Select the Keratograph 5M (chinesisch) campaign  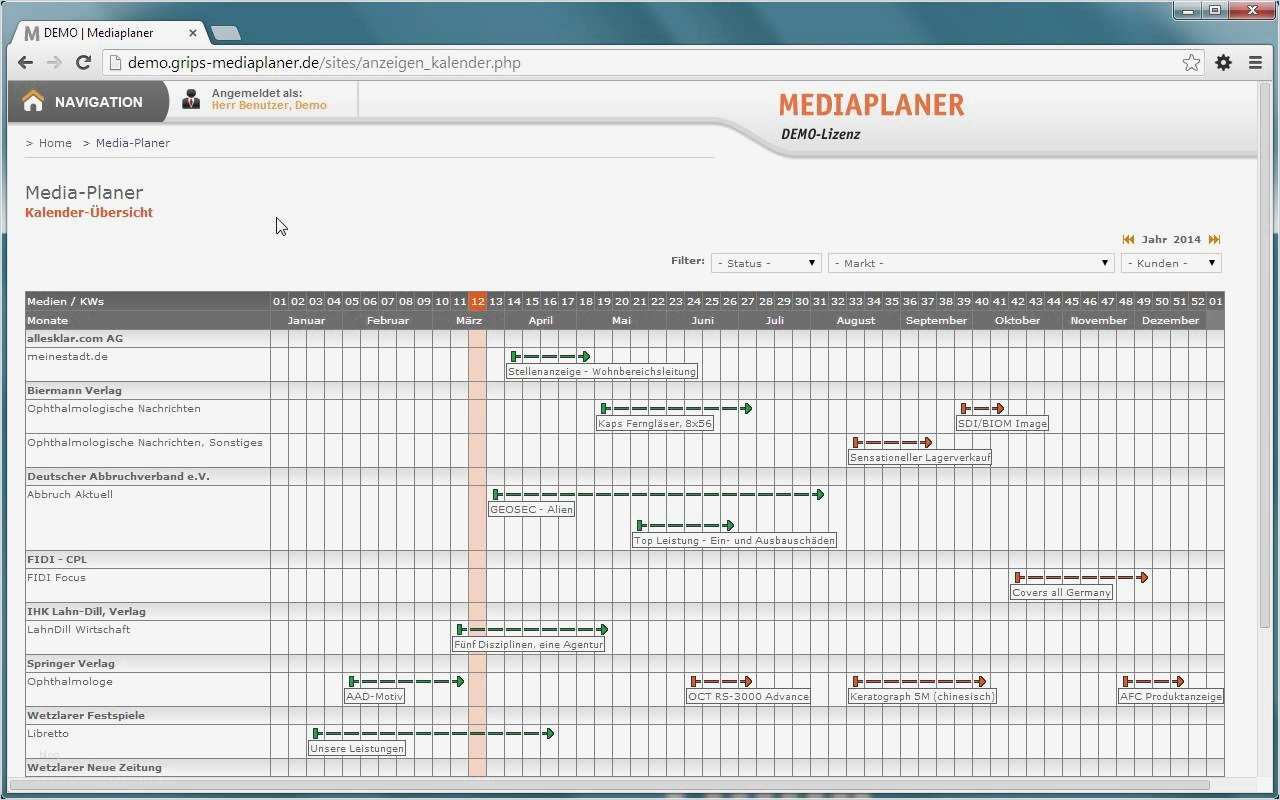pyautogui.click(x=922, y=696)
